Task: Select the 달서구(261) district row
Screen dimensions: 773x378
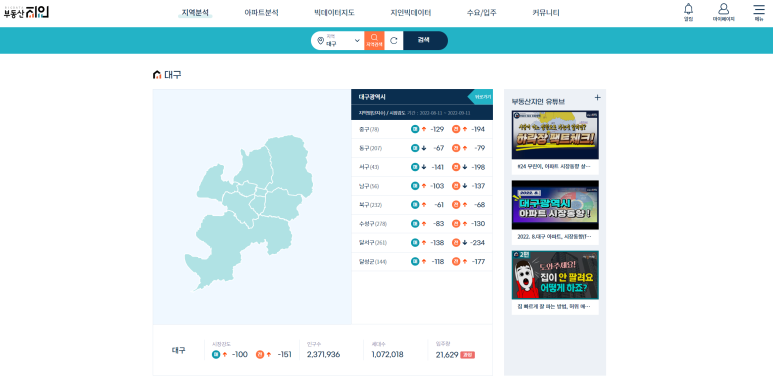Action: [422, 242]
